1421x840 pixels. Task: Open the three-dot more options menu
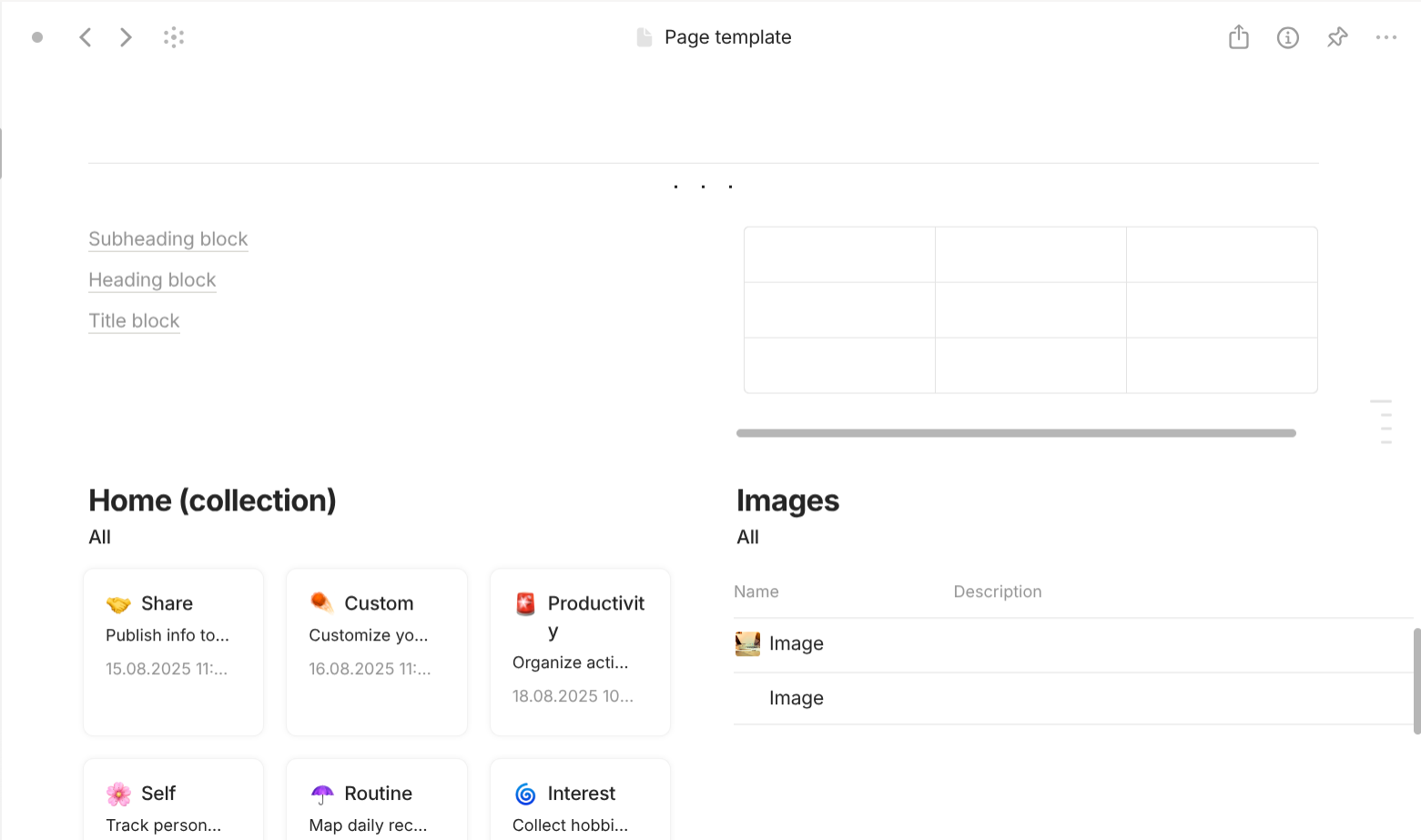pyautogui.click(x=1385, y=37)
